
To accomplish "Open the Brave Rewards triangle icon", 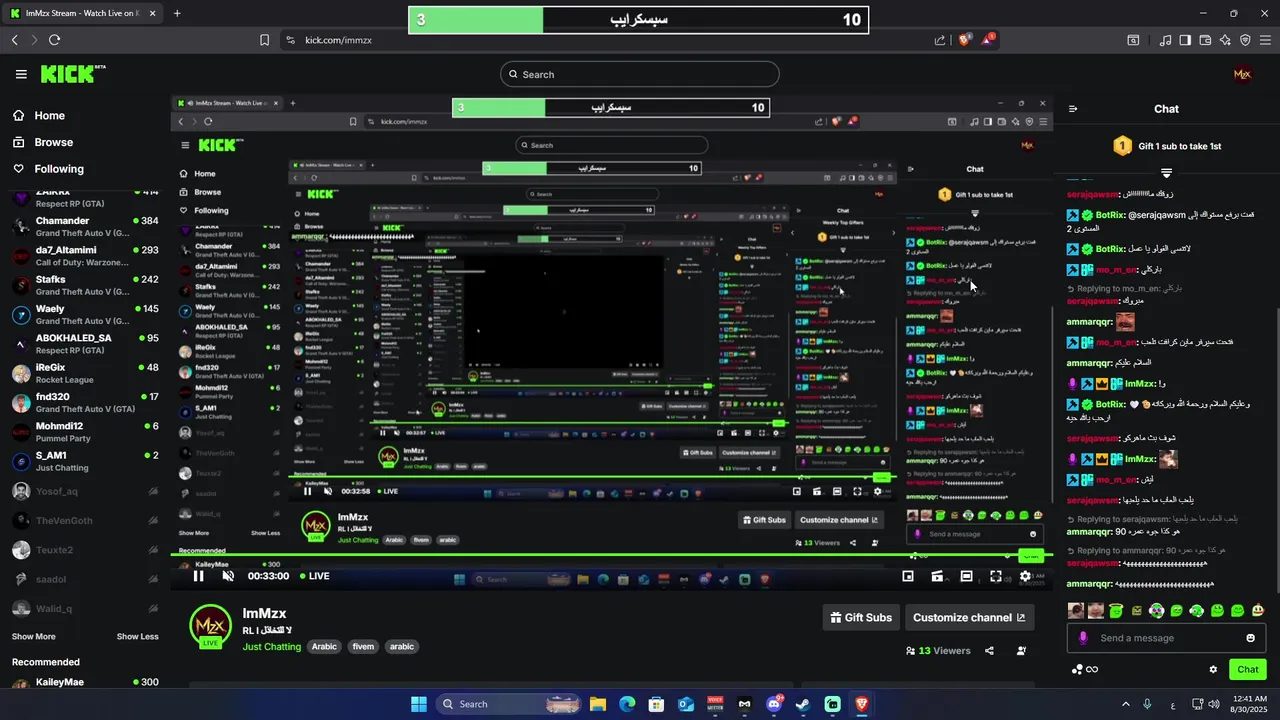I will click(x=988, y=40).
